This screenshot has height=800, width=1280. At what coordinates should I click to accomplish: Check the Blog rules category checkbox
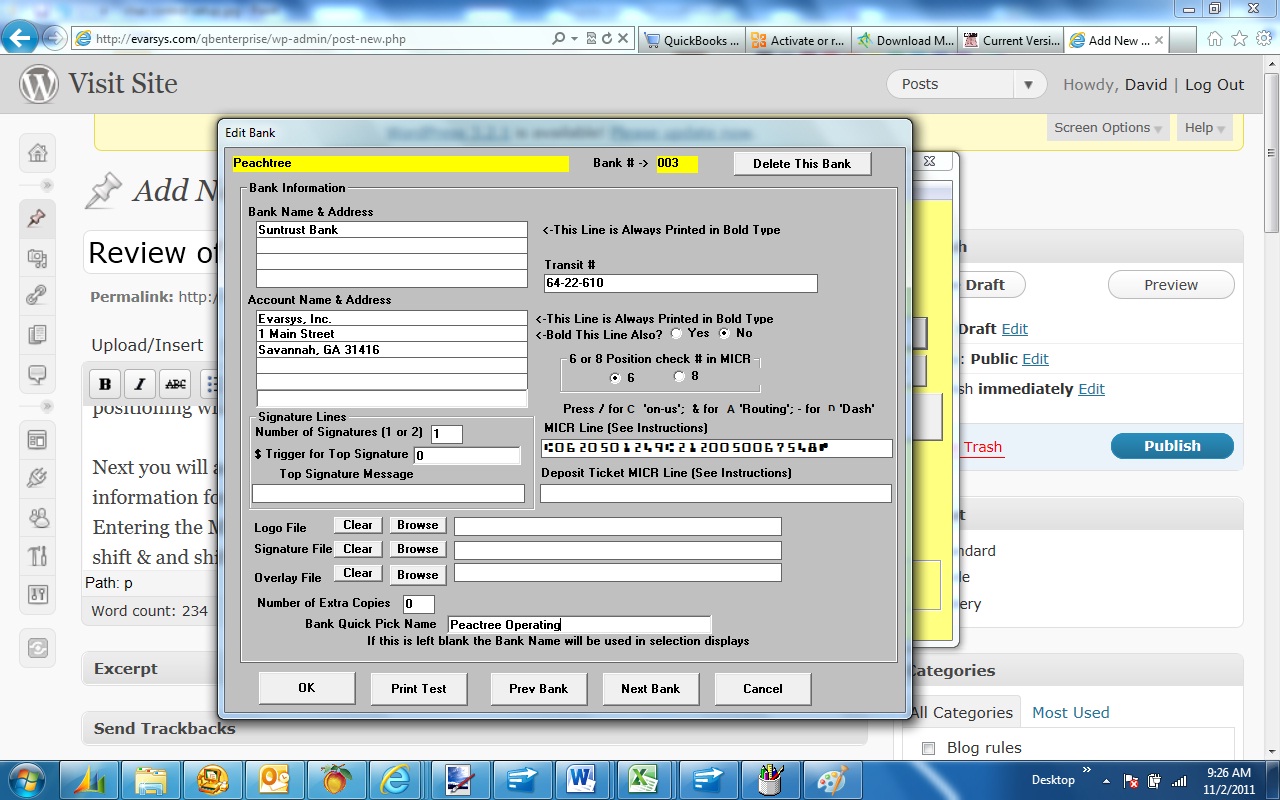point(928,748)
